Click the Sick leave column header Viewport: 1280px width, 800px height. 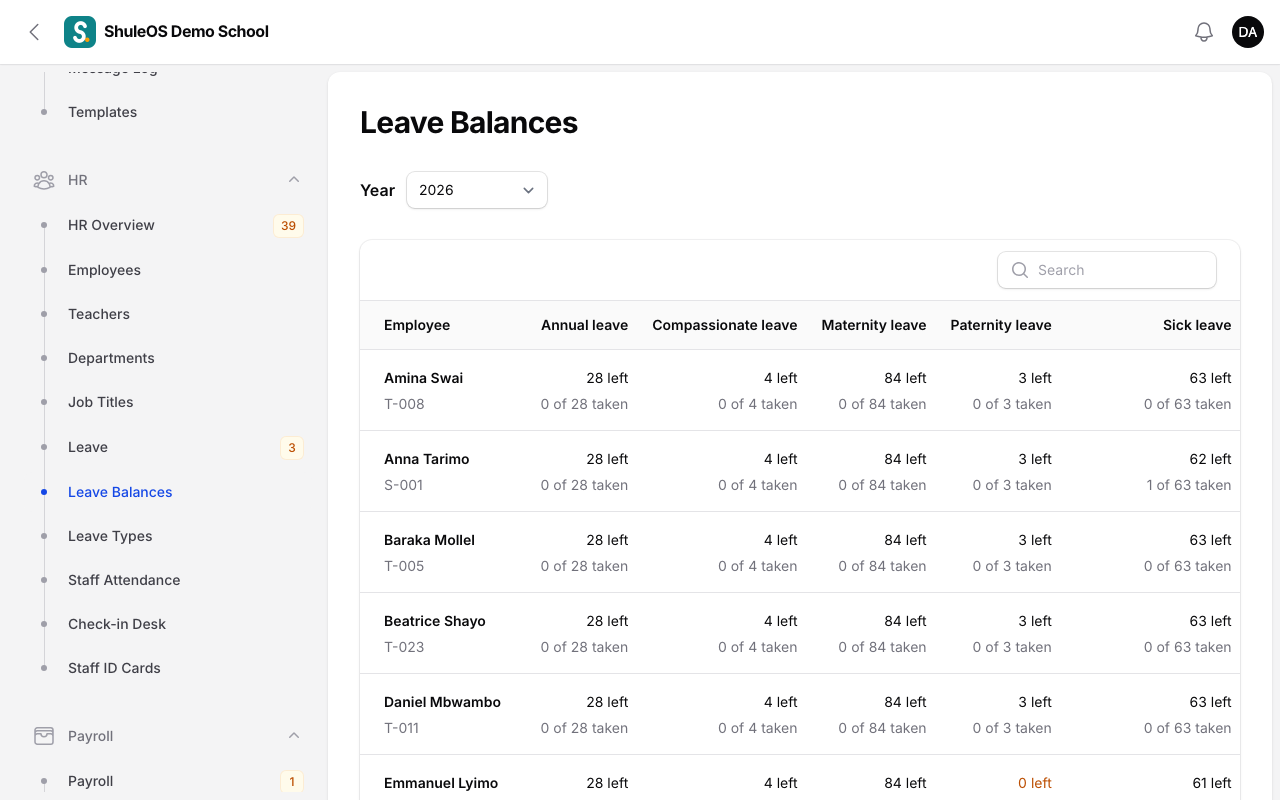[1197, 325]
